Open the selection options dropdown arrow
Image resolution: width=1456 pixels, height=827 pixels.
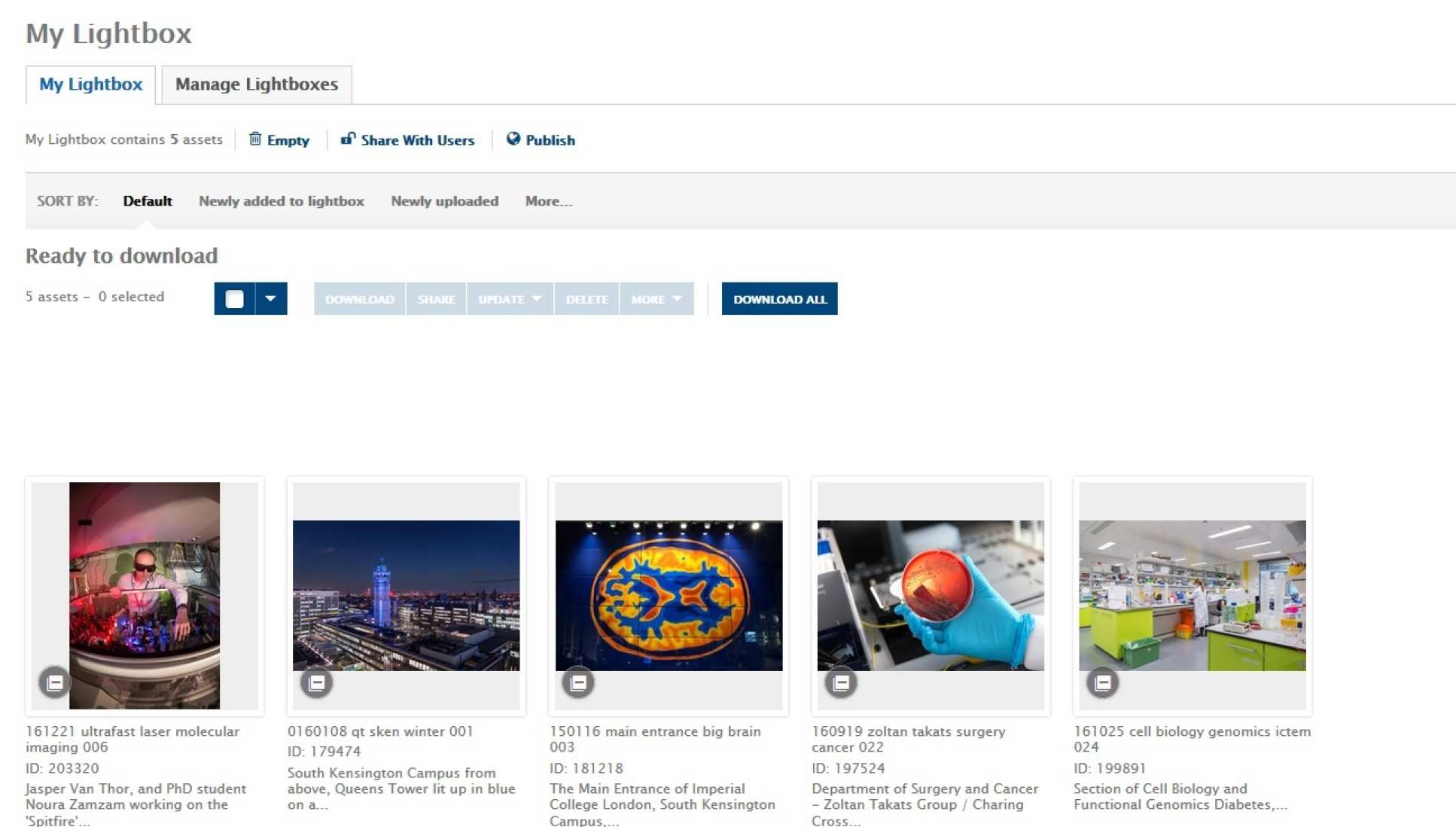271,299
